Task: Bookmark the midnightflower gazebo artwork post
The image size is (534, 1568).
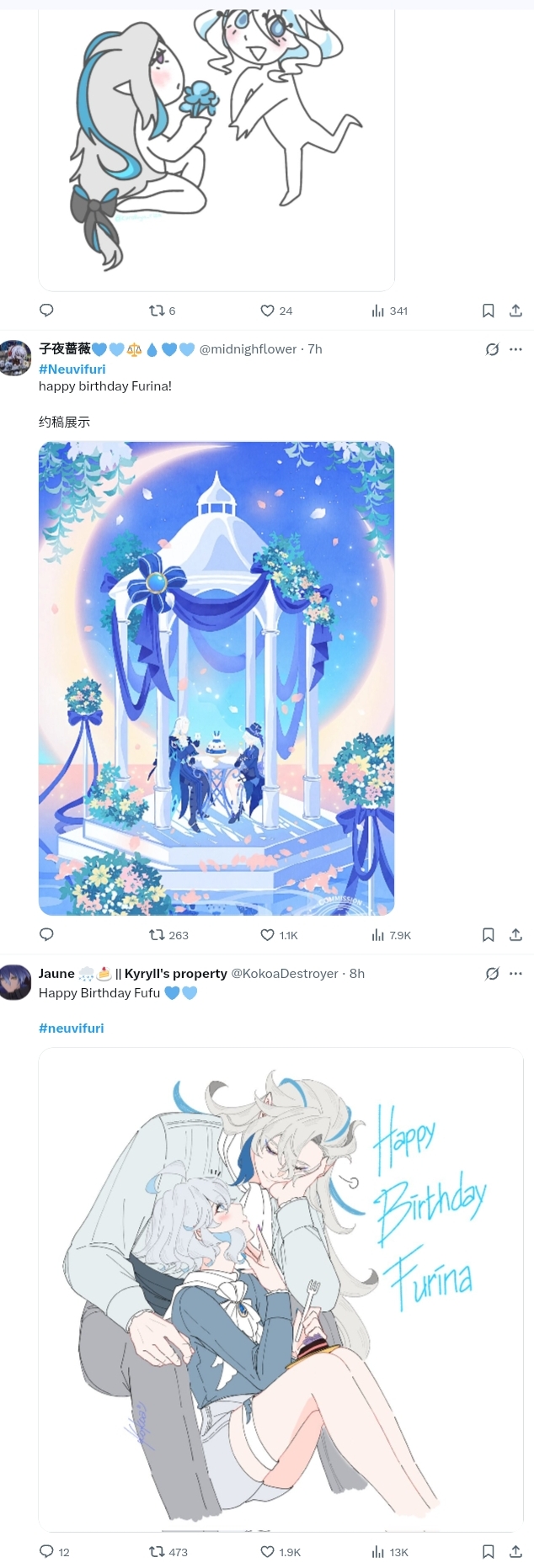Action: click(488, 934)
